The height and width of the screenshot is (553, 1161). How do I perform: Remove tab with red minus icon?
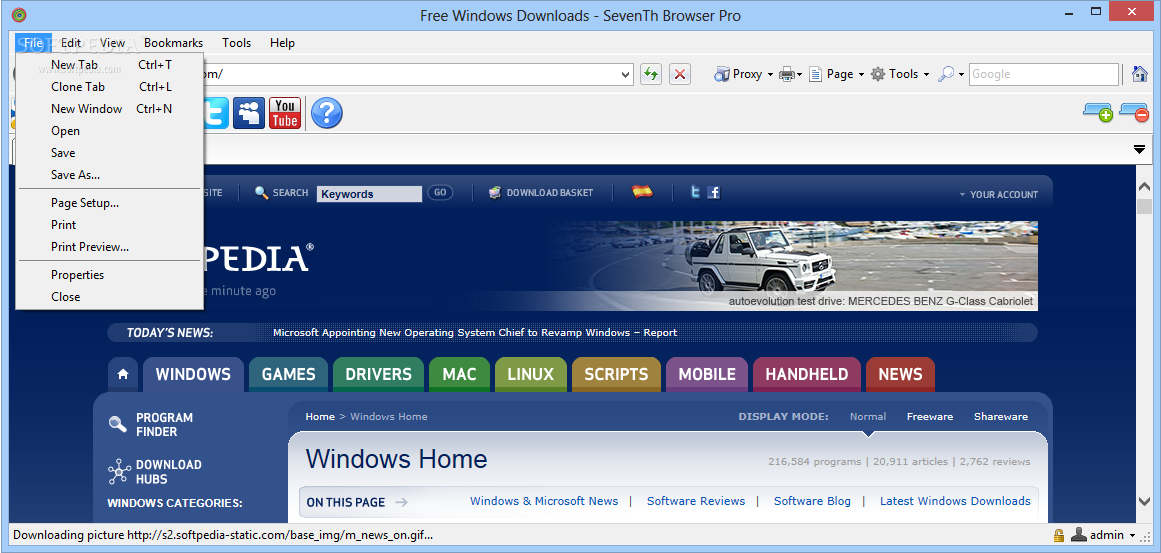pos(1134,113)
